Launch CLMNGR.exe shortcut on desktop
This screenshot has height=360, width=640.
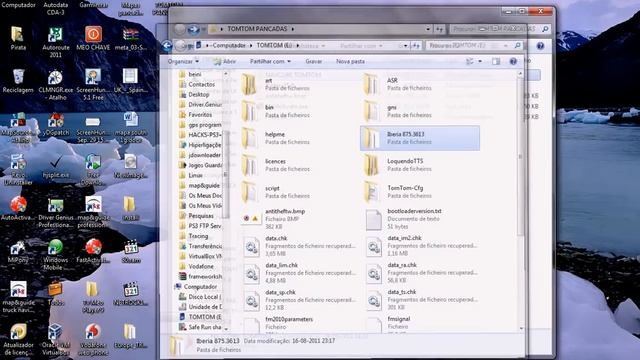pos(55,85)
